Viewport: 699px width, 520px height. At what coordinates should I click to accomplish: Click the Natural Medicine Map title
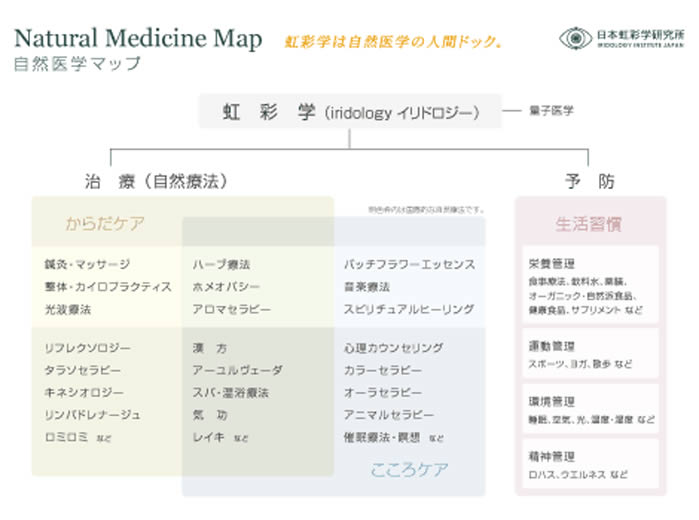[138, 39]
